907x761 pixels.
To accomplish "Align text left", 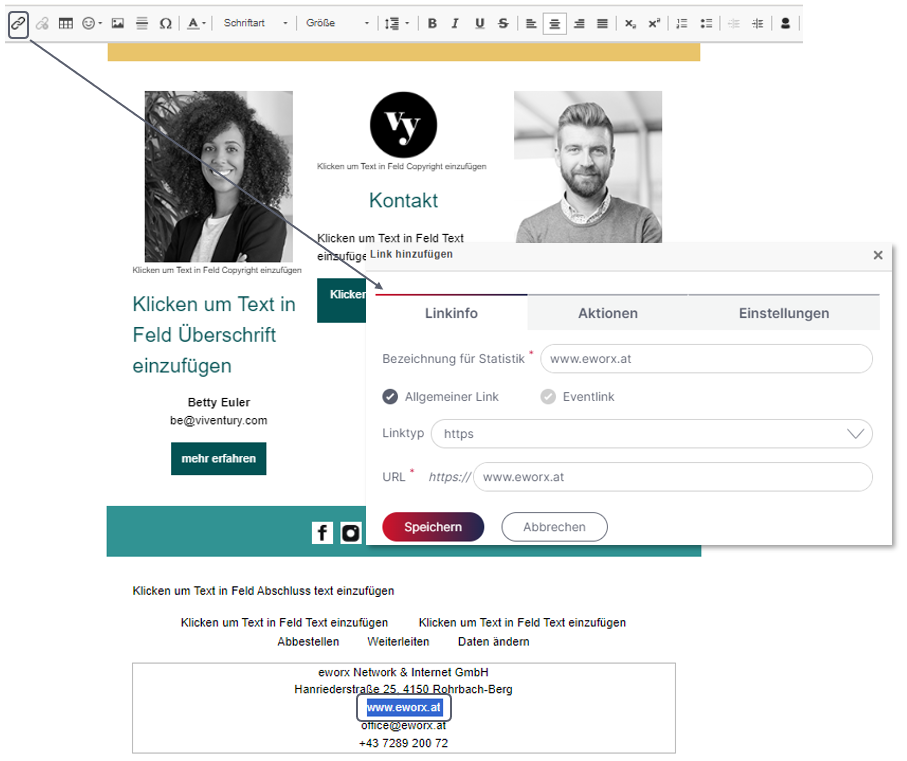I will coord(531,24).
